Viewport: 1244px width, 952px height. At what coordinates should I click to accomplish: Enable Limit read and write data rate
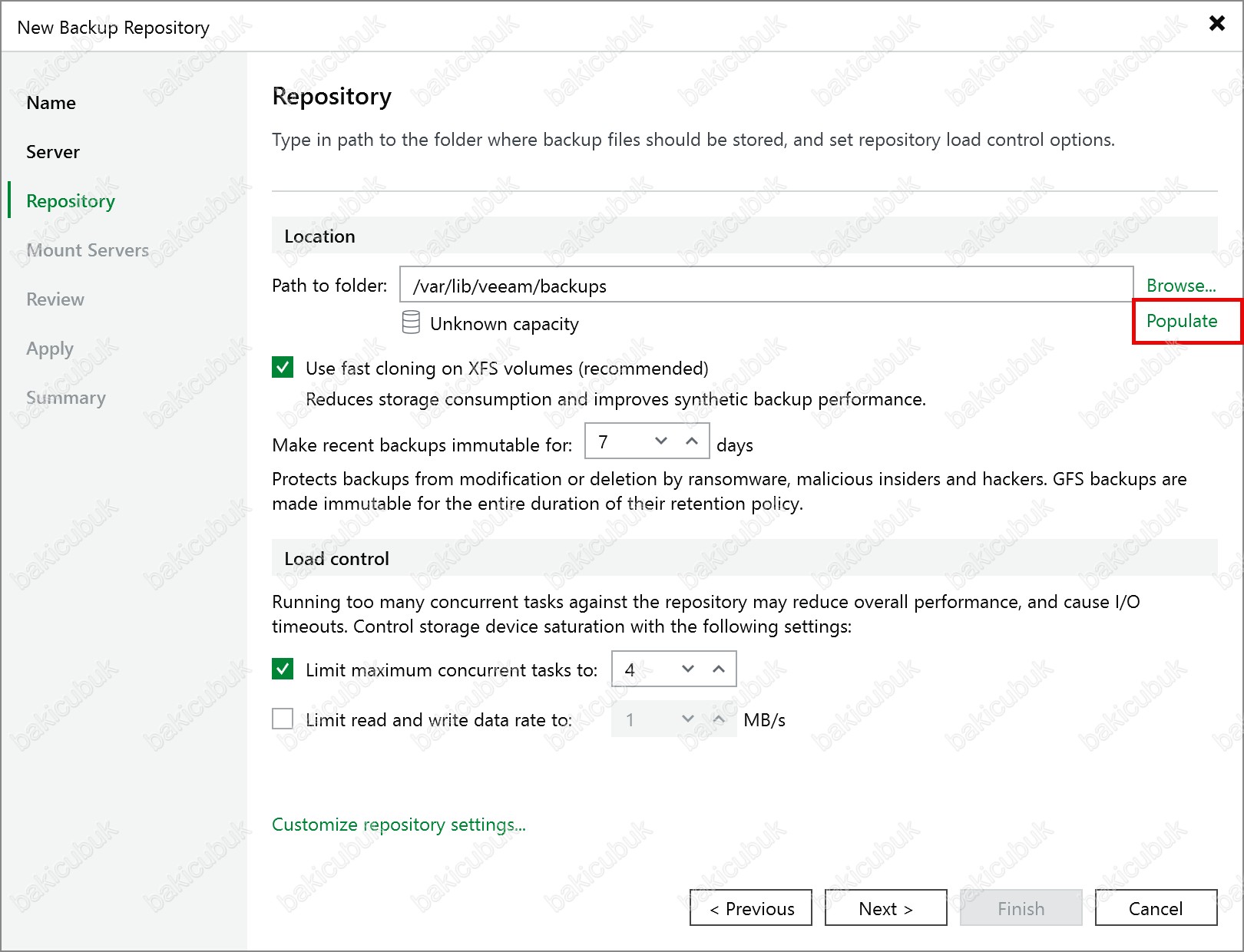283,719
